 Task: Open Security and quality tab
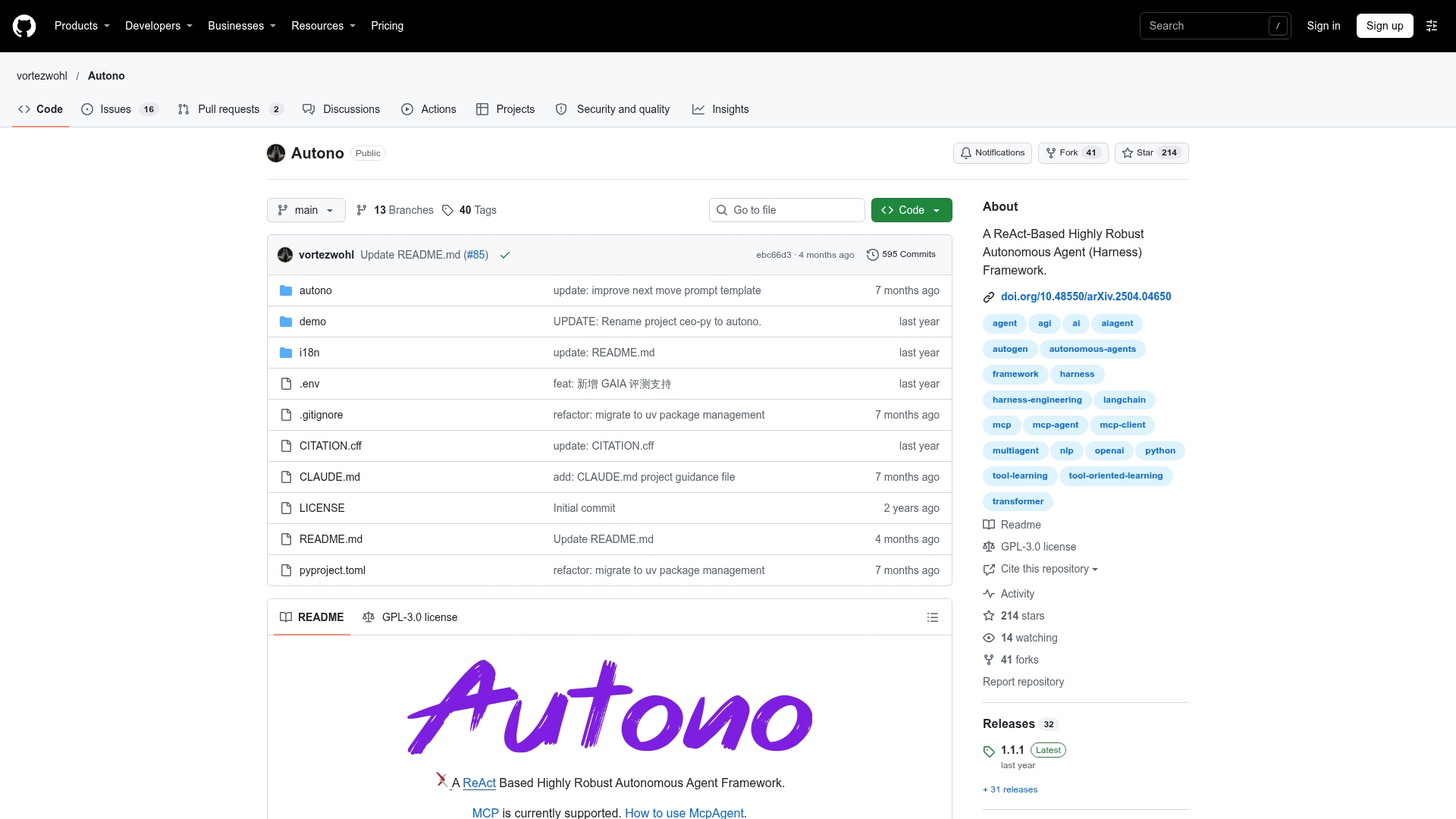pyautogui.click(x=613, y=109)
